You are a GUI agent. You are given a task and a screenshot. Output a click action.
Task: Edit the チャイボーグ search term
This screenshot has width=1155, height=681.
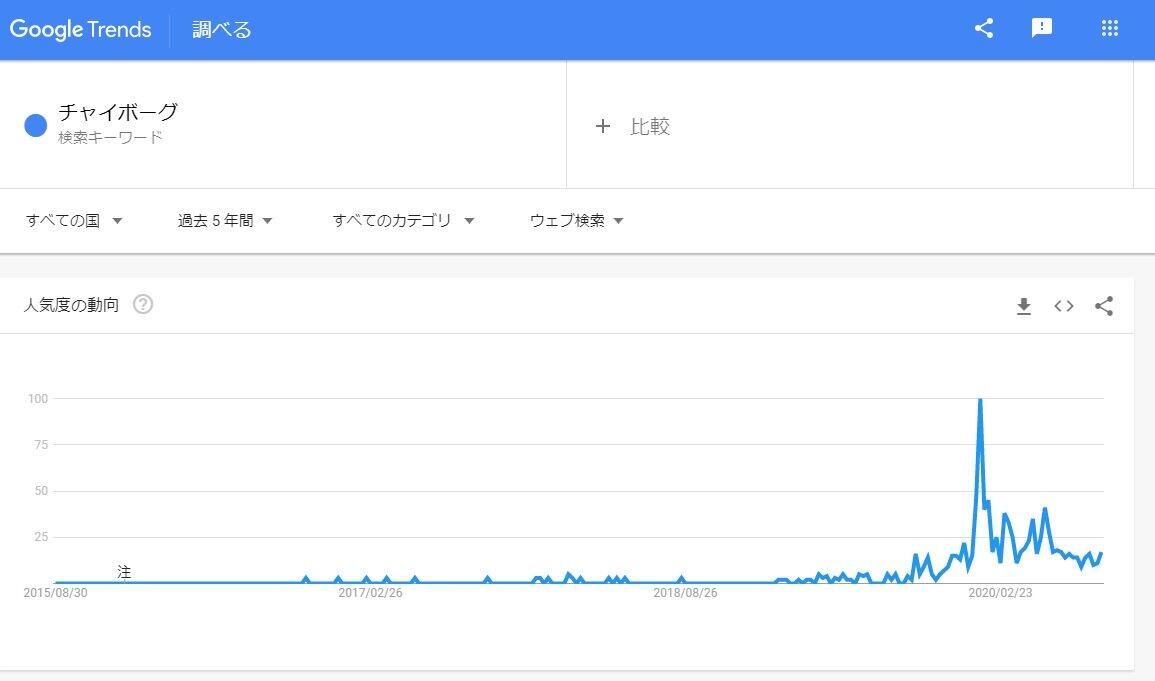(118, 112)
